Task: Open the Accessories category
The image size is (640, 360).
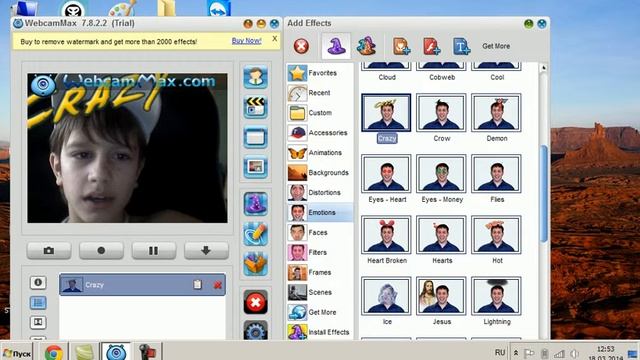Action: point(320,133)
